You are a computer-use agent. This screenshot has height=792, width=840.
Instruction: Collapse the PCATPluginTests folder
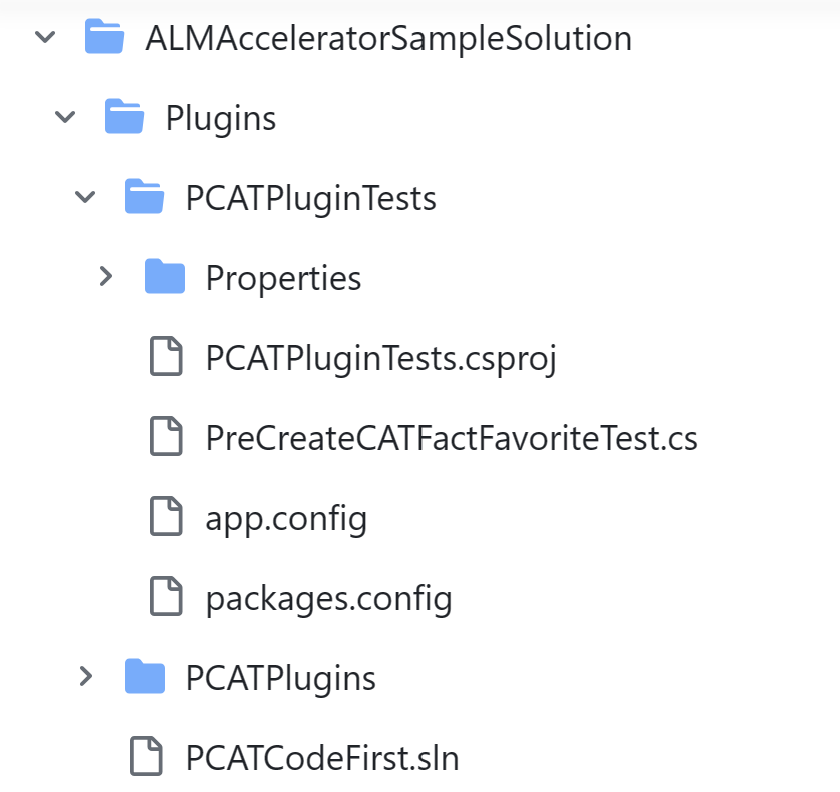[84, 197]
